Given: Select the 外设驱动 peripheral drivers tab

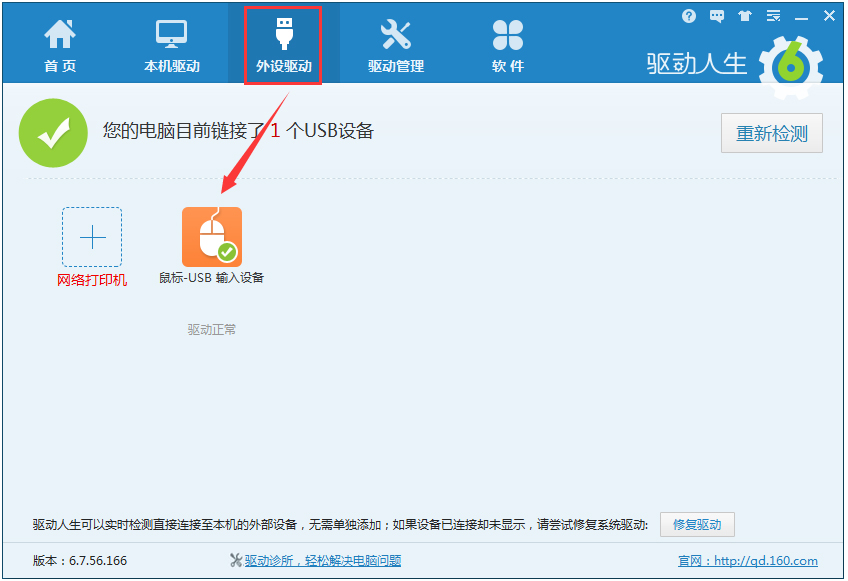Looking at the screenshot, I should [x=283, y=45].
